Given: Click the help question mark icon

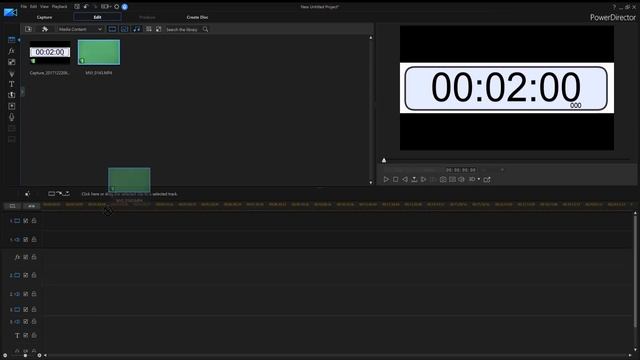Looking at the screenshot, I should (614, 7).
